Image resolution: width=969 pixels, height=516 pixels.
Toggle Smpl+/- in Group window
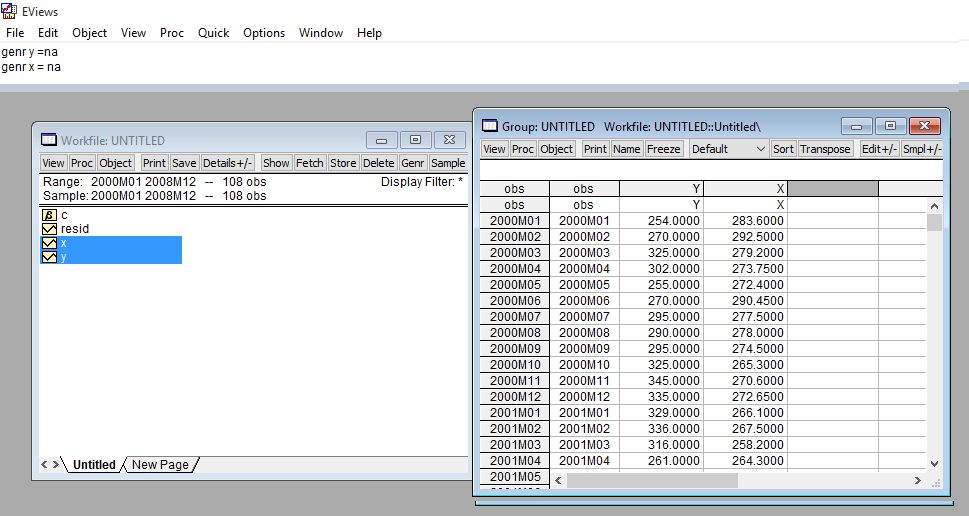[922, 149]
